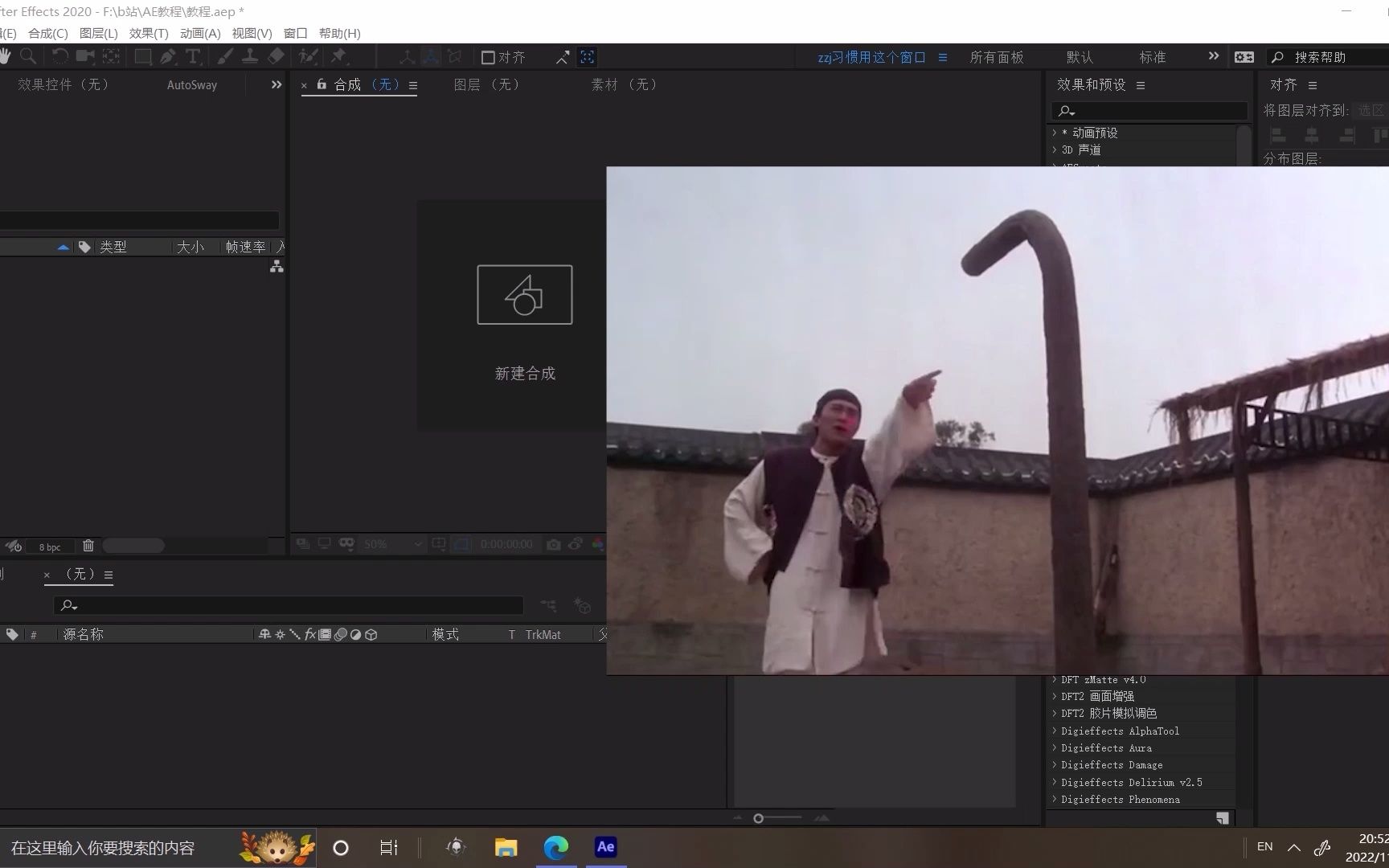
Task: Select the Hand tool
Action: tap(5, 56)
